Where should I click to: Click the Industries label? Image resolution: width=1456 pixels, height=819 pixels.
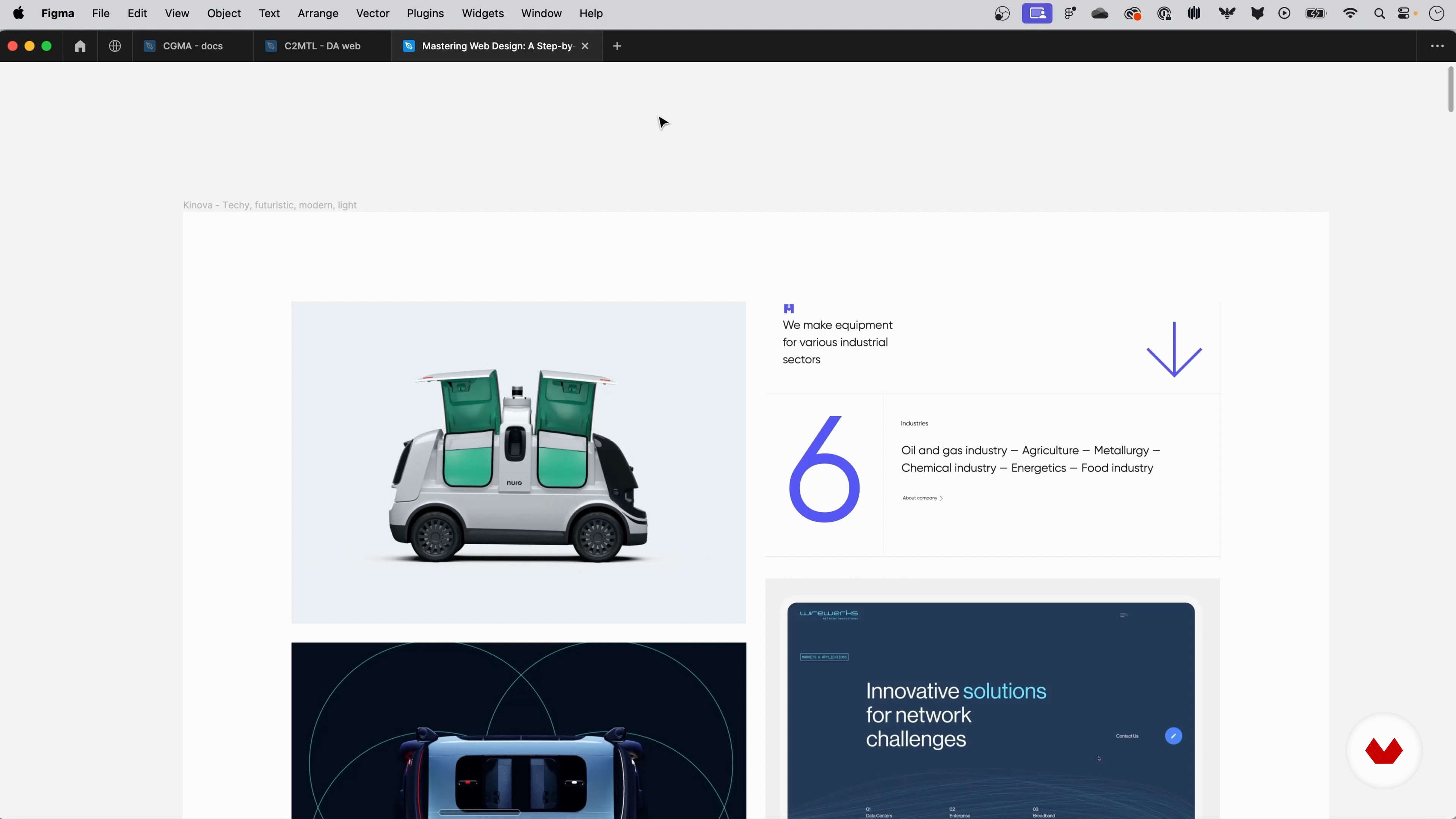914,424
